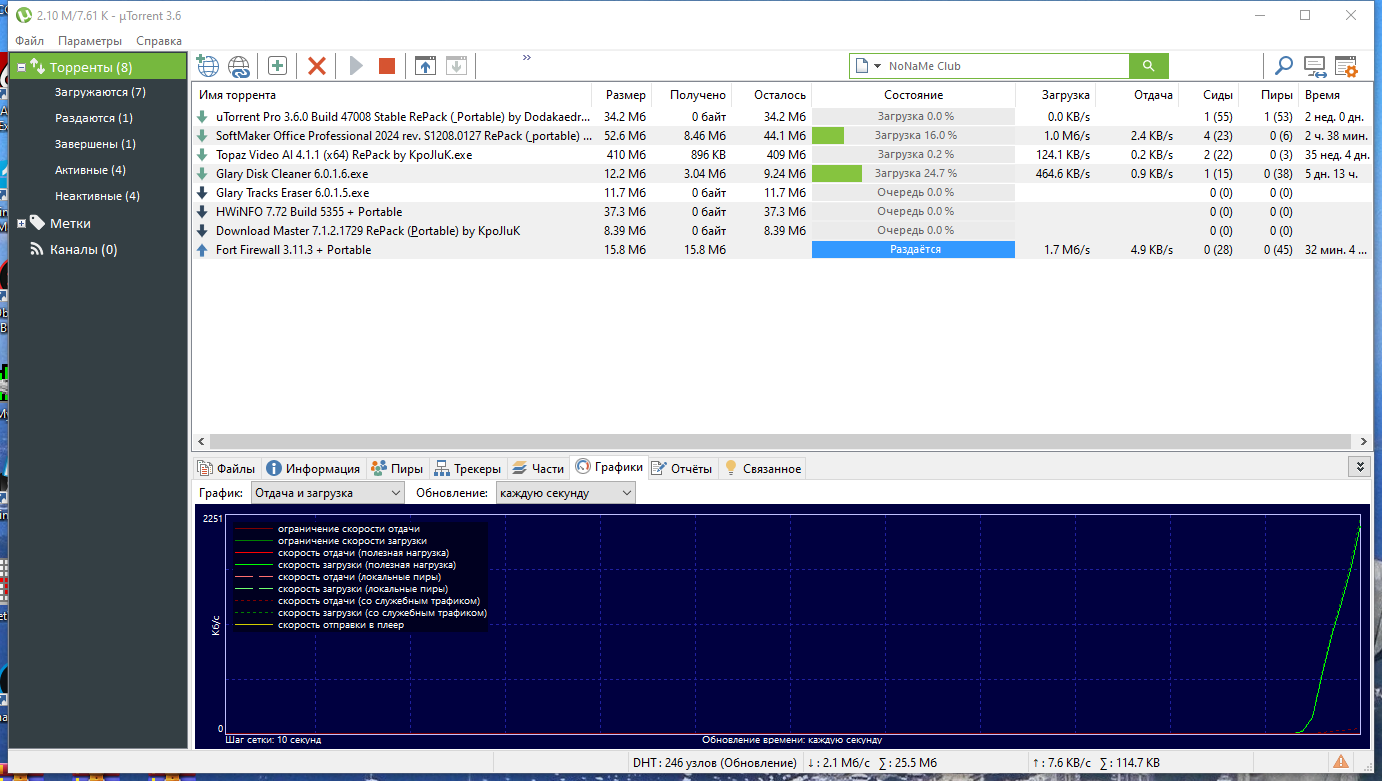Image resolution: width=1382 pixels, height=781 pixels.
Task: Click the Add Torrent from URL icon
Action: (x=239, y=66)
